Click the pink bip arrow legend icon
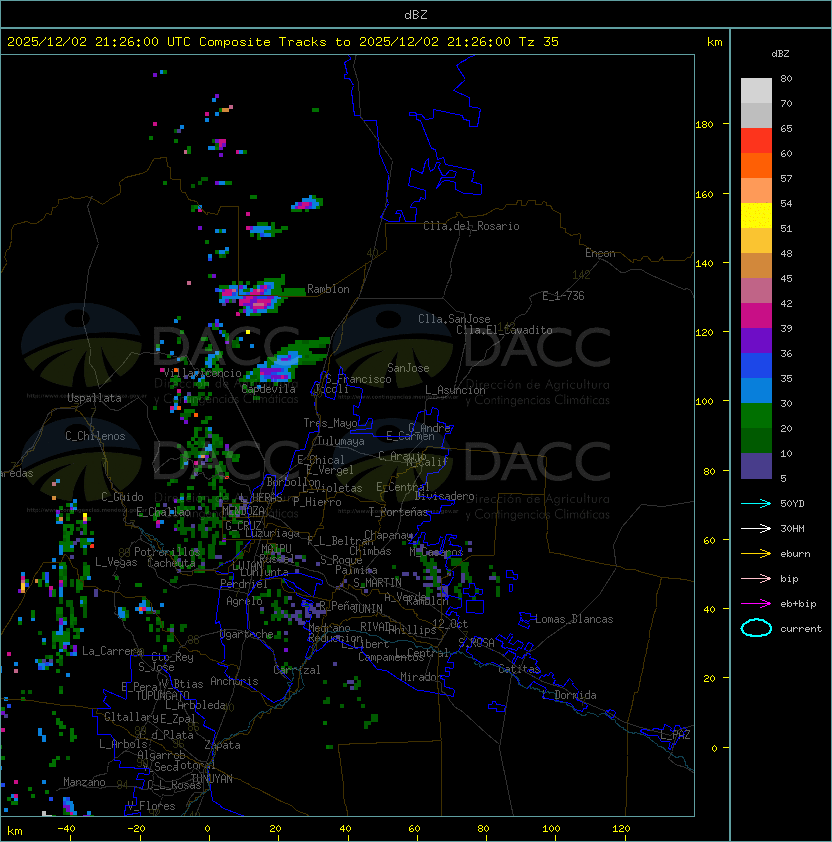 [756, 578]
